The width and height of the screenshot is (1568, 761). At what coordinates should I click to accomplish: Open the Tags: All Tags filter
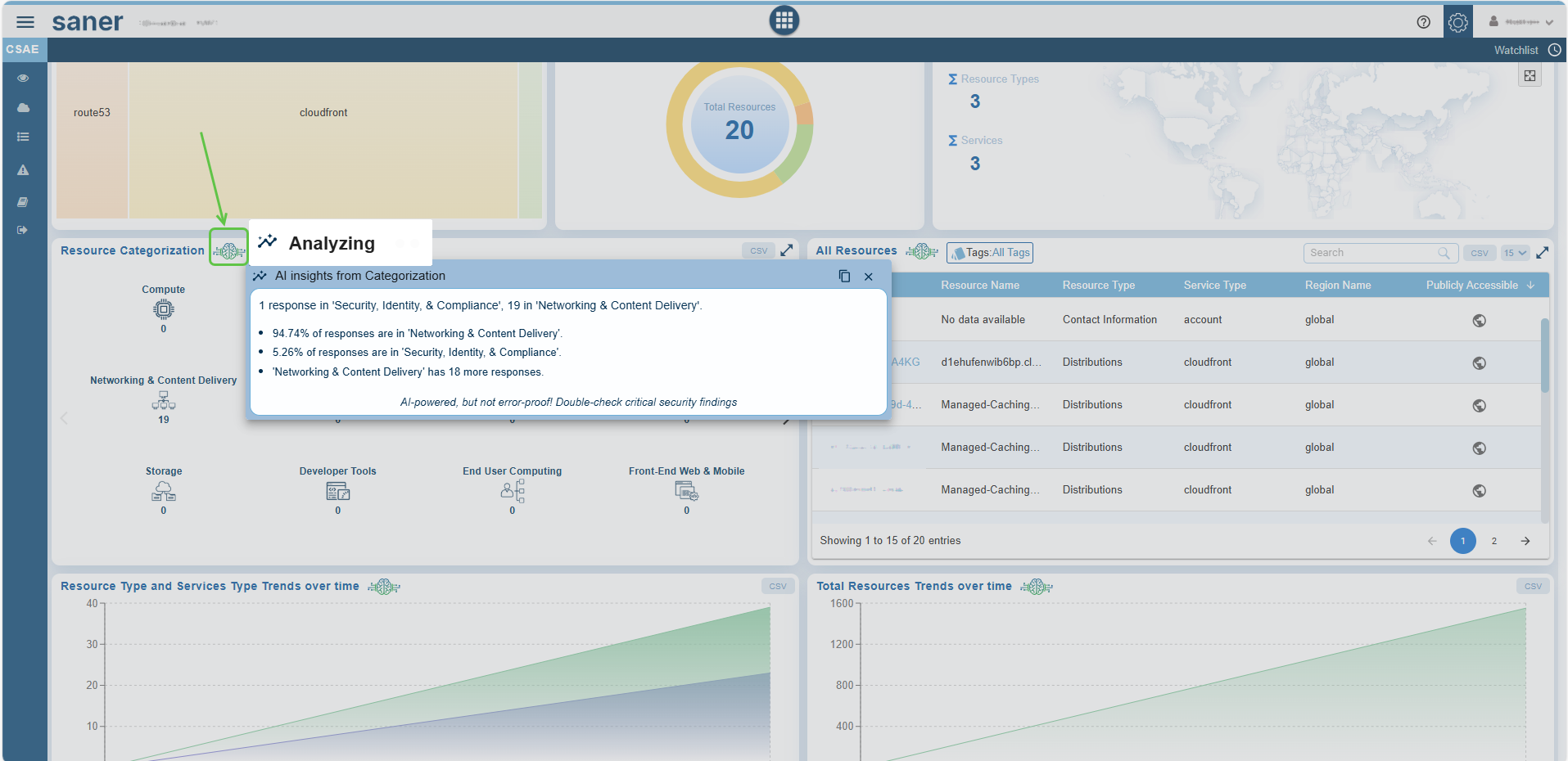coord(990,253)
